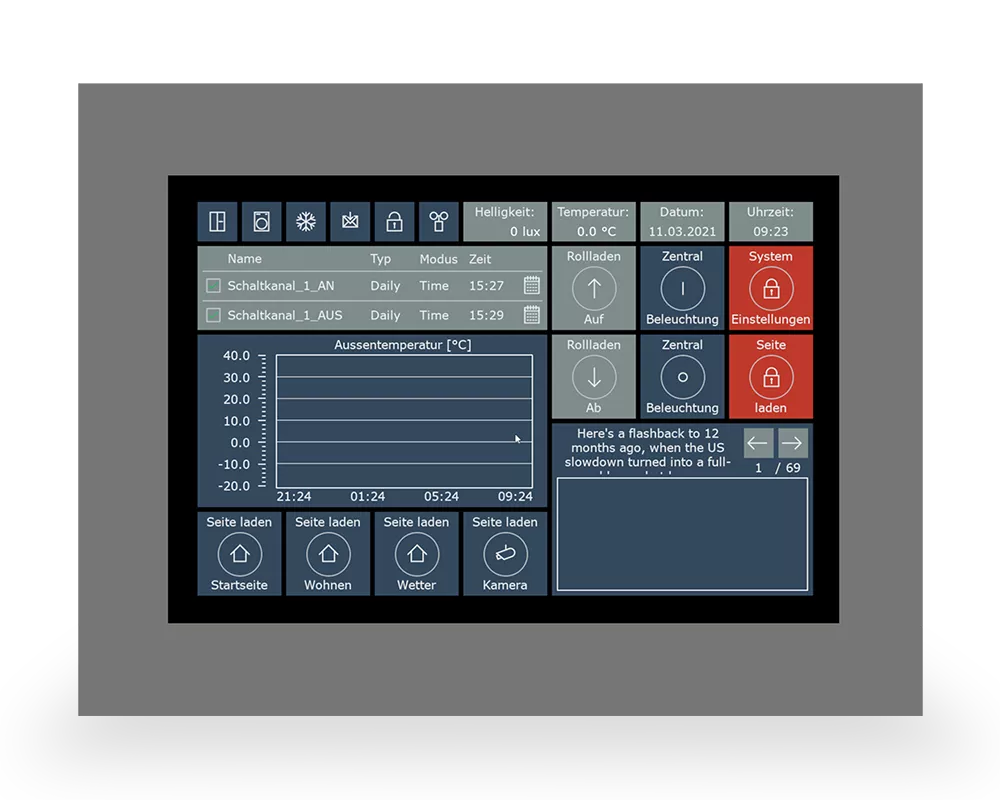Viewport: 1000px width, 800px height.
Task: Lower shutters with Rollladen Ab
Action: (x=594, y=377)
